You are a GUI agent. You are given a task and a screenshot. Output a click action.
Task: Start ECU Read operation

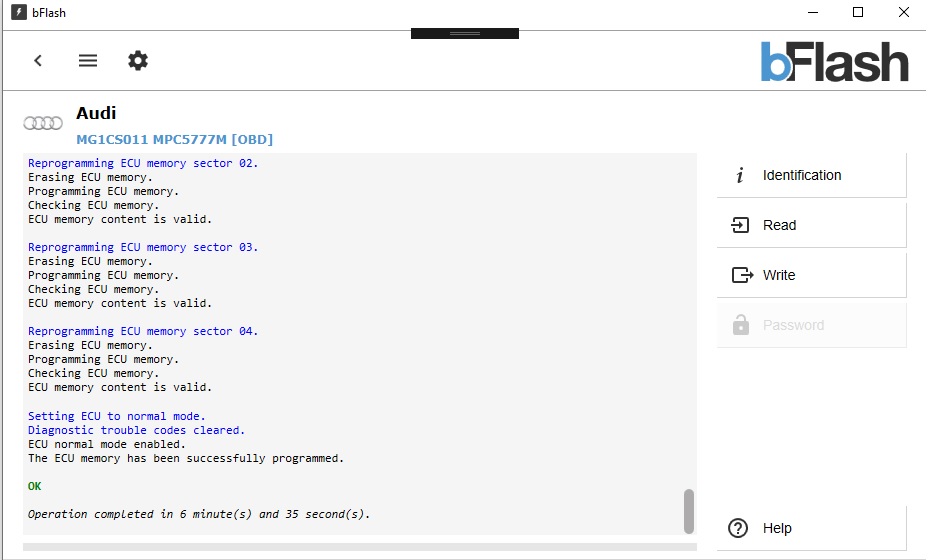[x=811, y=225]
